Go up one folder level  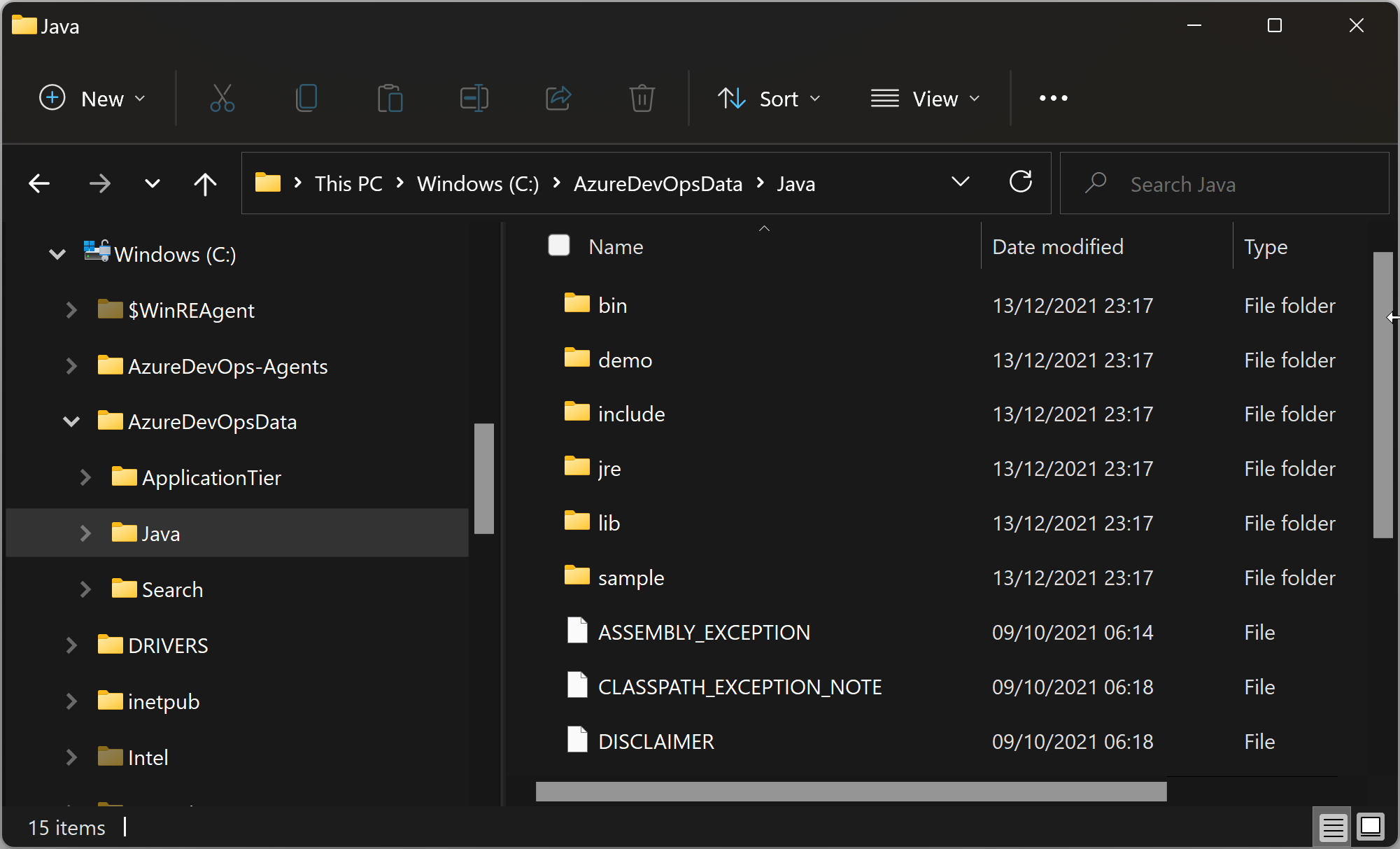pyautogui.click(x=205, y=184)
